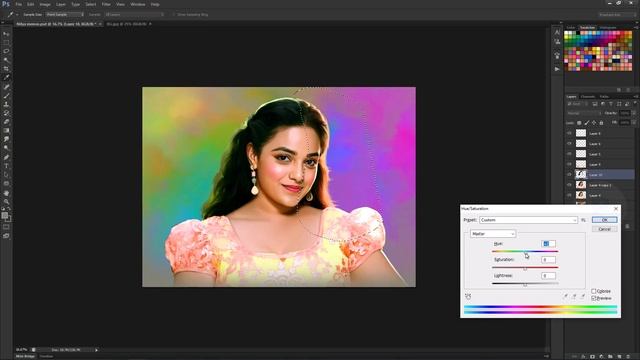Hide Layer 6 via eye icon
Viewport: 640px width, 360px height.
(x=569, y=144)
